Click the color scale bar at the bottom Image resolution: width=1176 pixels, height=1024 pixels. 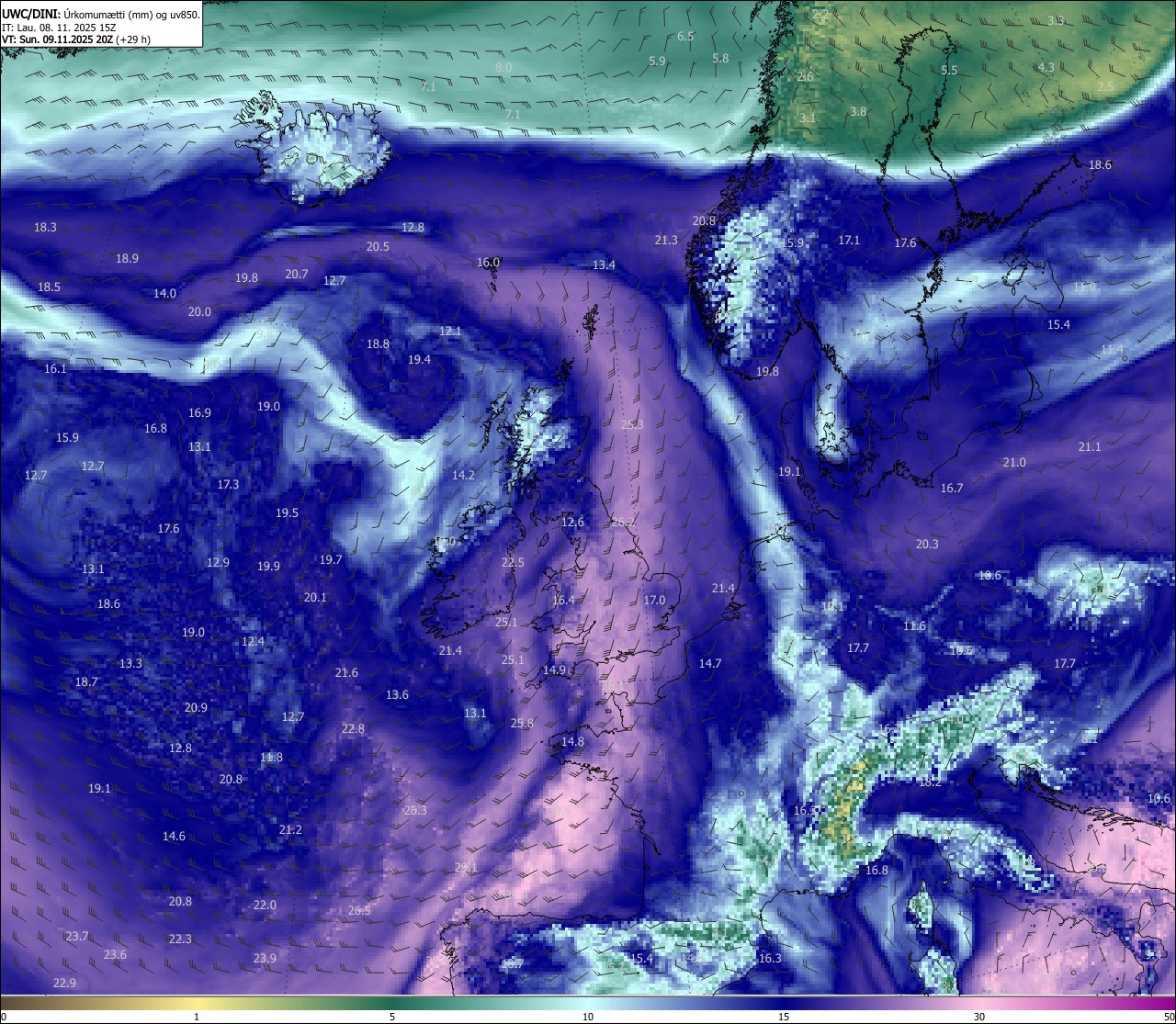[x=588, y=1003]
